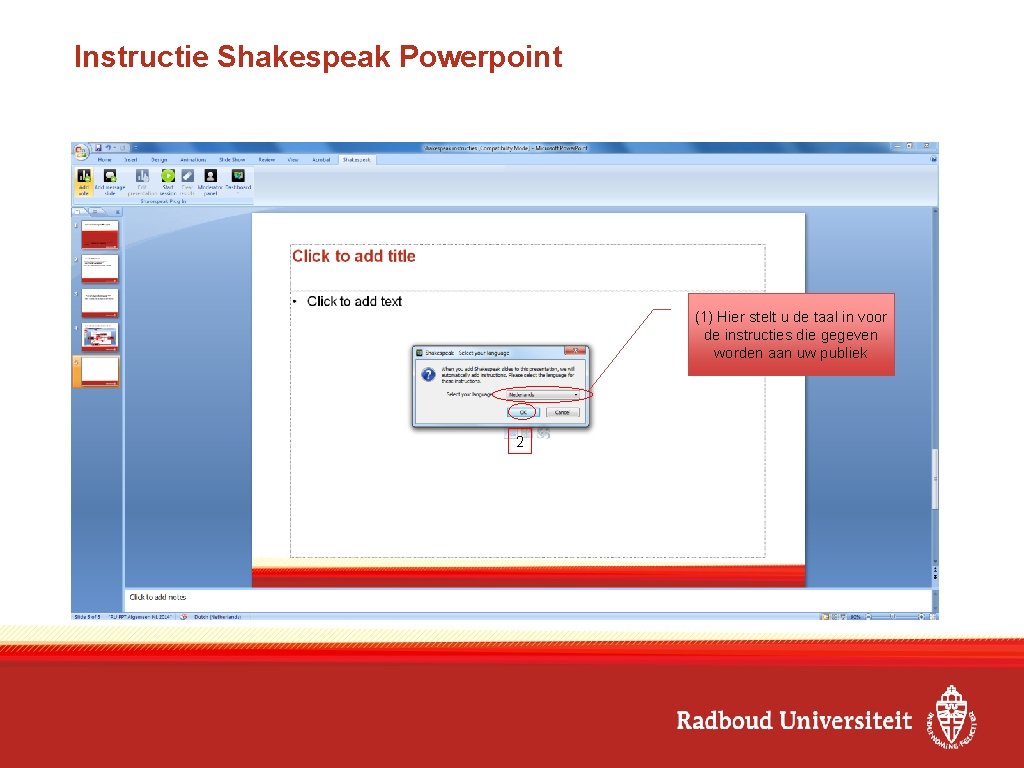Click OK in the language dialog
This screenshot has height=768, width=1024.
pyautogui.click(x=523, y=412)
